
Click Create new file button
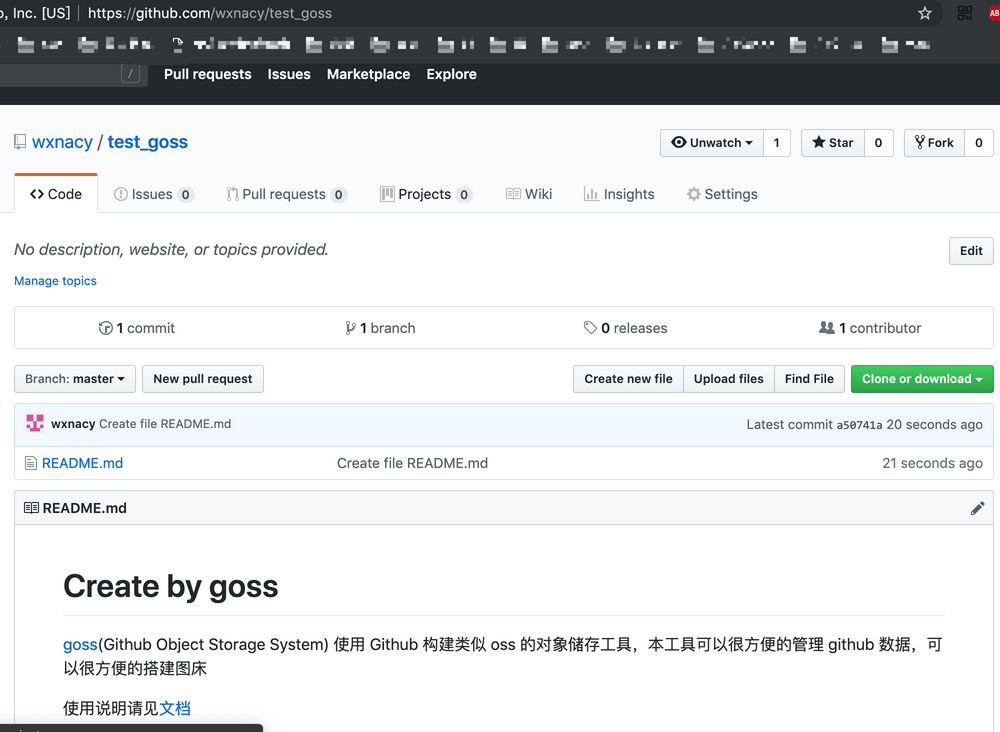(x=628, y=379)
